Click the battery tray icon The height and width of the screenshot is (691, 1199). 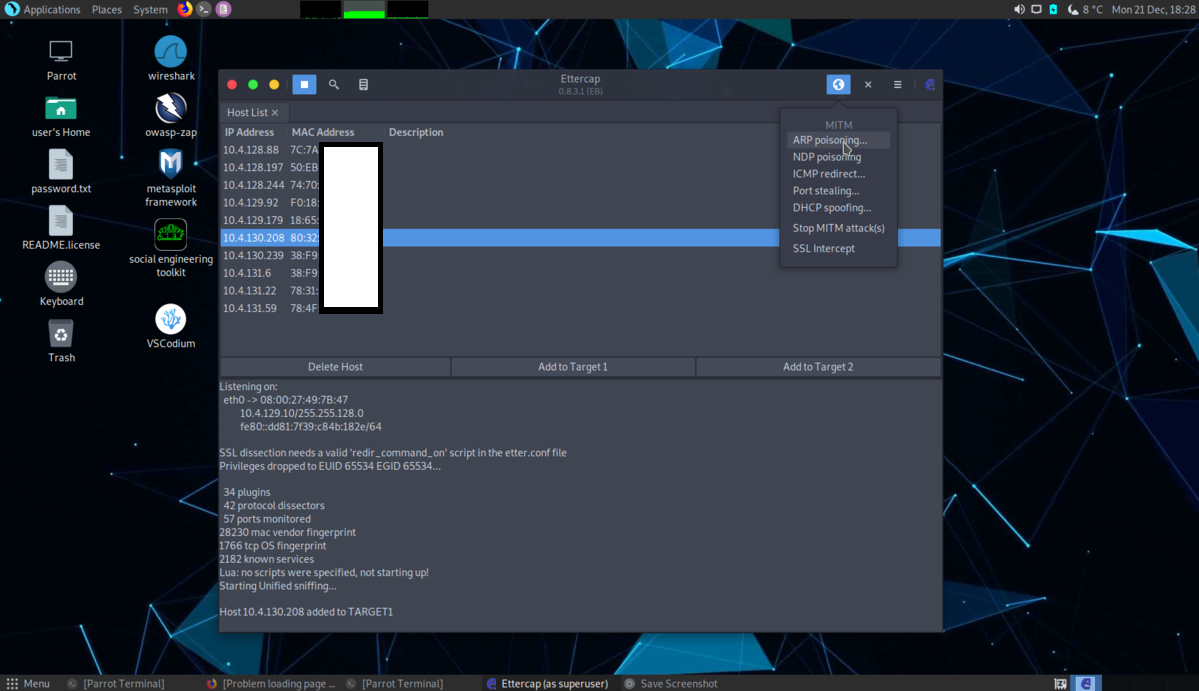tap(1054, 9)
